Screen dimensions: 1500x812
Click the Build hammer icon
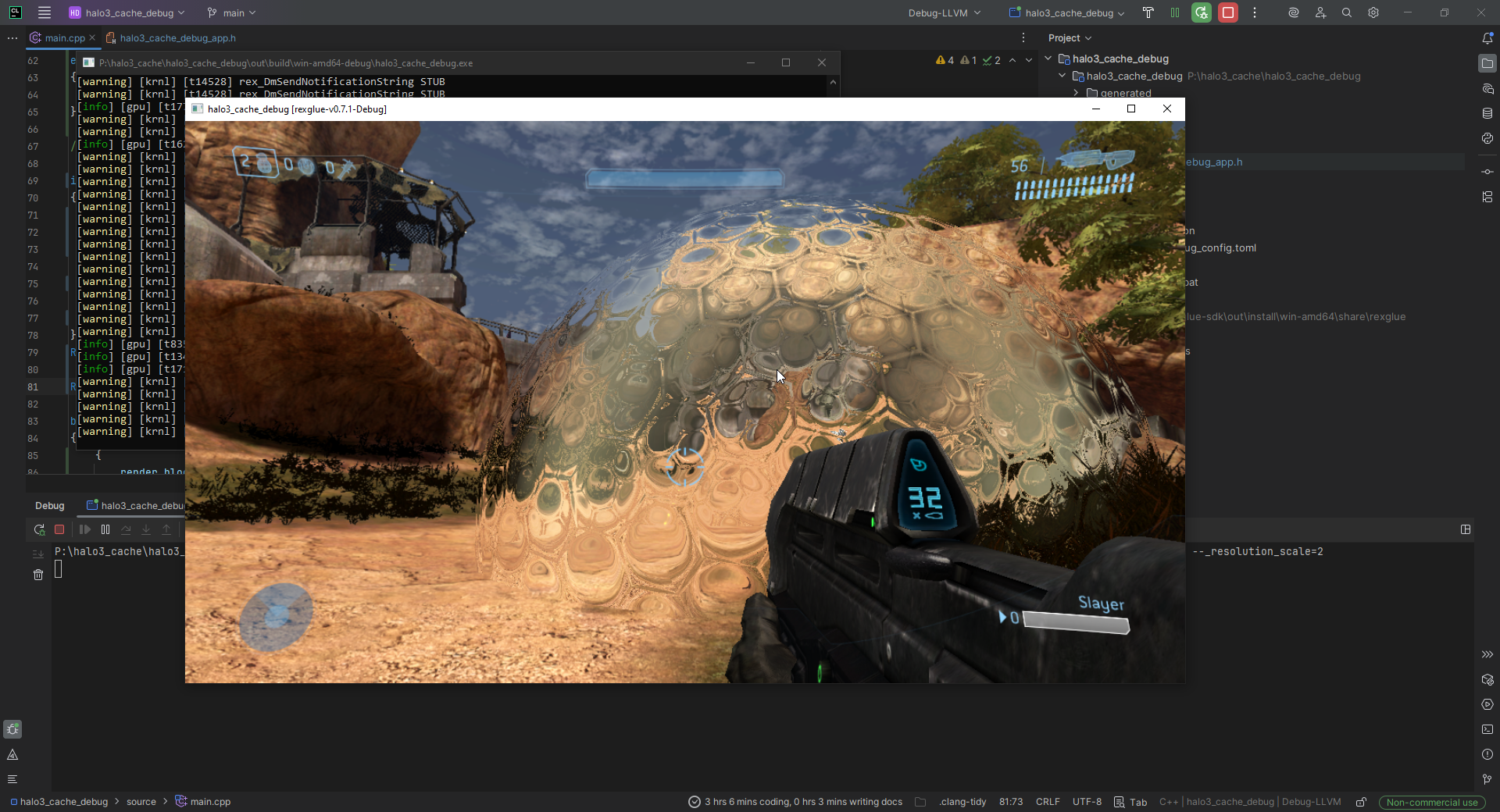point(1148,12)
